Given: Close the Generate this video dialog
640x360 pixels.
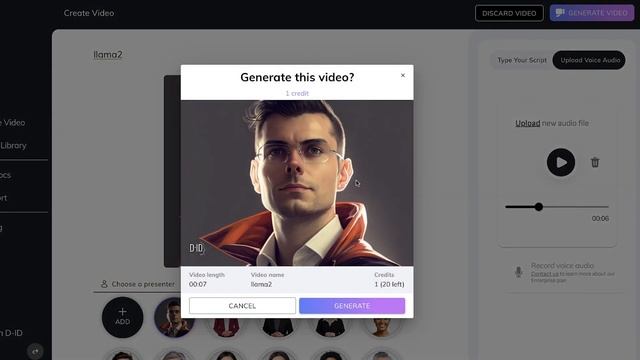Looking at the screenshot, I should (x=403, y=75).
